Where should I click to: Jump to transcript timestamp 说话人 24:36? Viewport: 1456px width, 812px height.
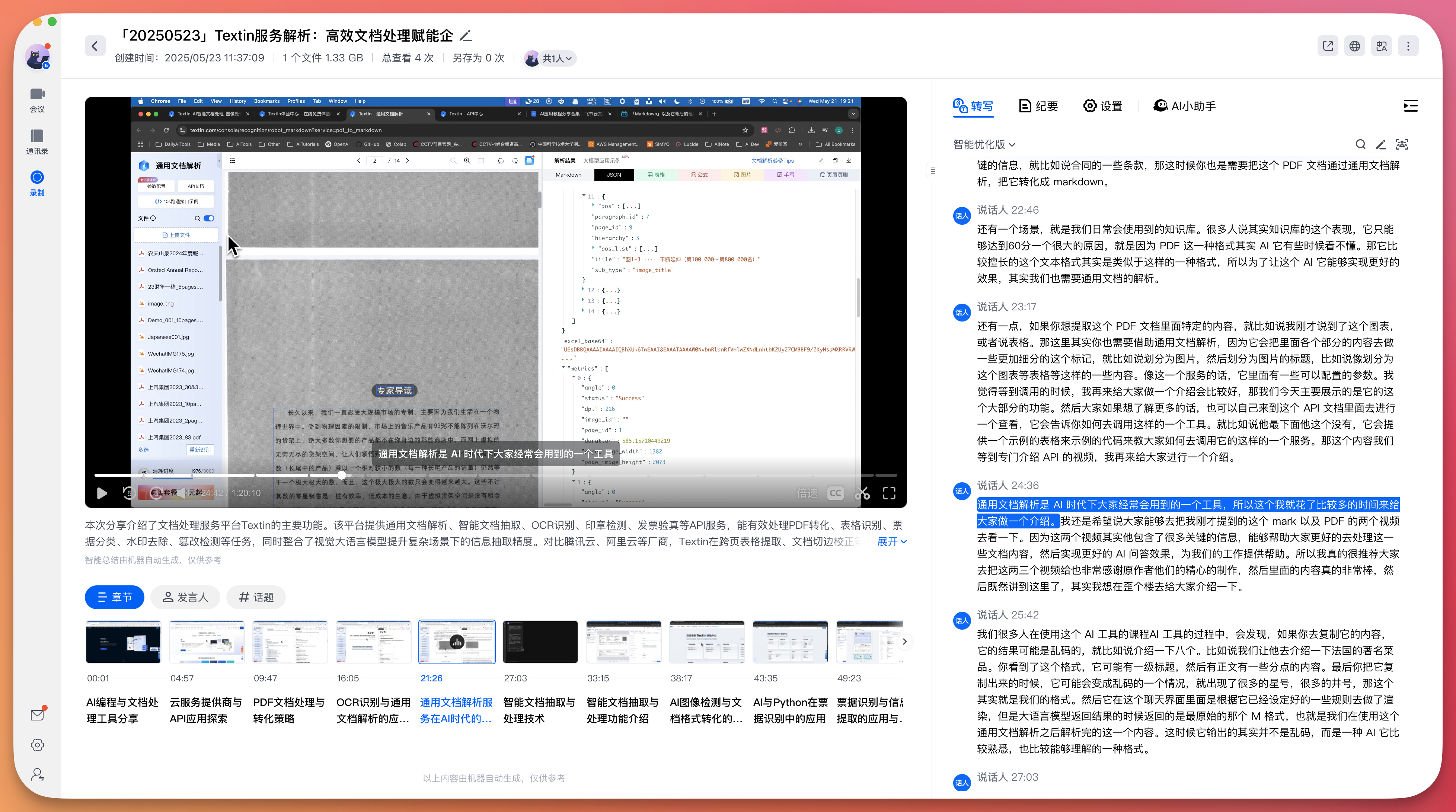pos(1008,485)
